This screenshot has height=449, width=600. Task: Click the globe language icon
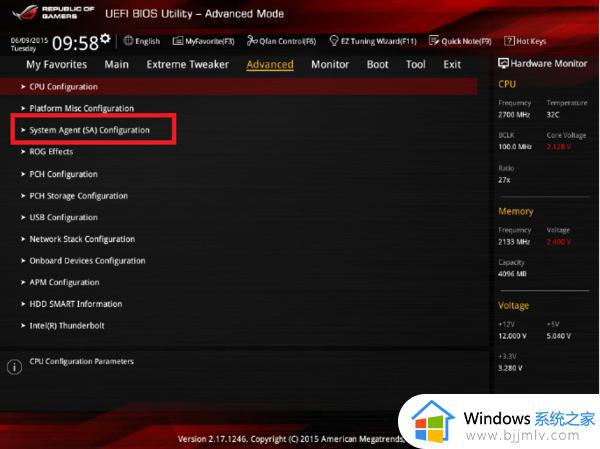click(128, 41)
